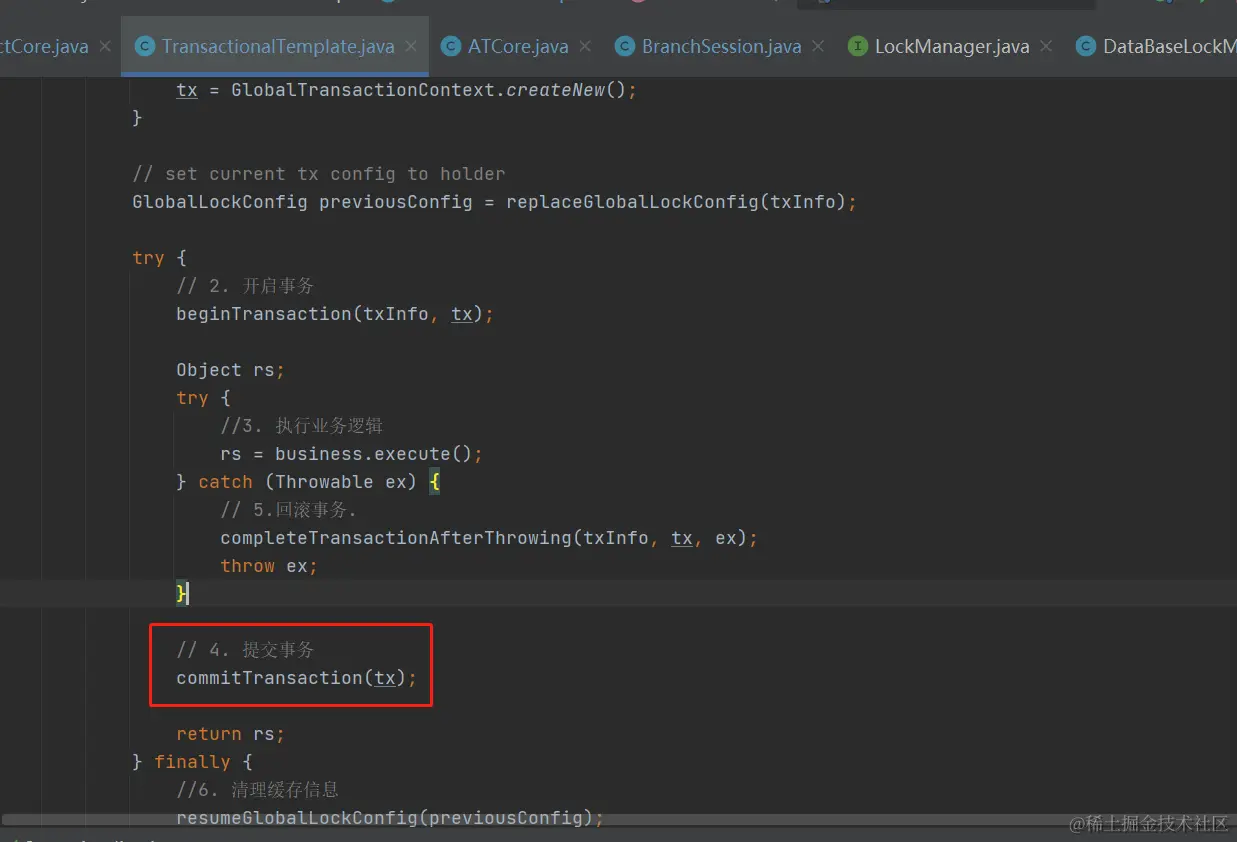This screenshot has height=842, width=1237.
Task: Click the comment '5.回滚事务.'
Action: pos(289,510)
